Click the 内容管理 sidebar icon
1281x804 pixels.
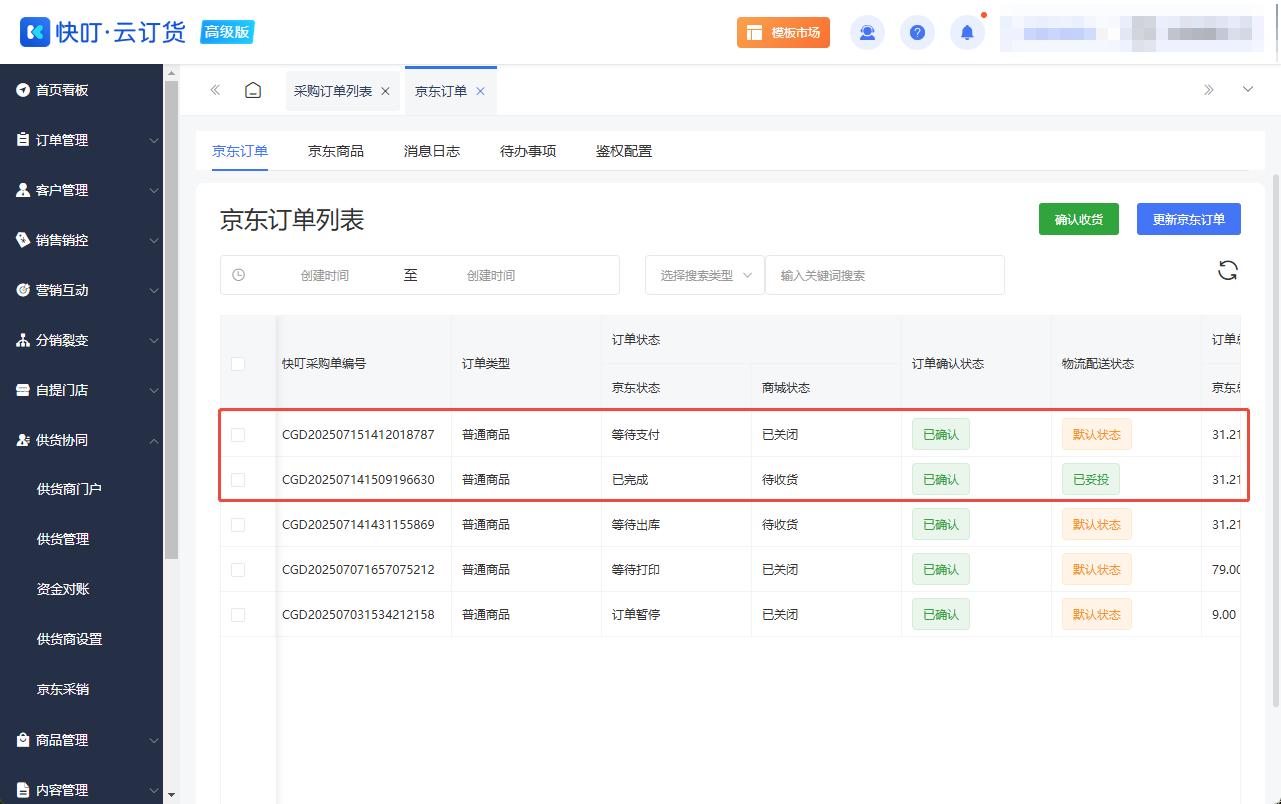tap(22, 790)
